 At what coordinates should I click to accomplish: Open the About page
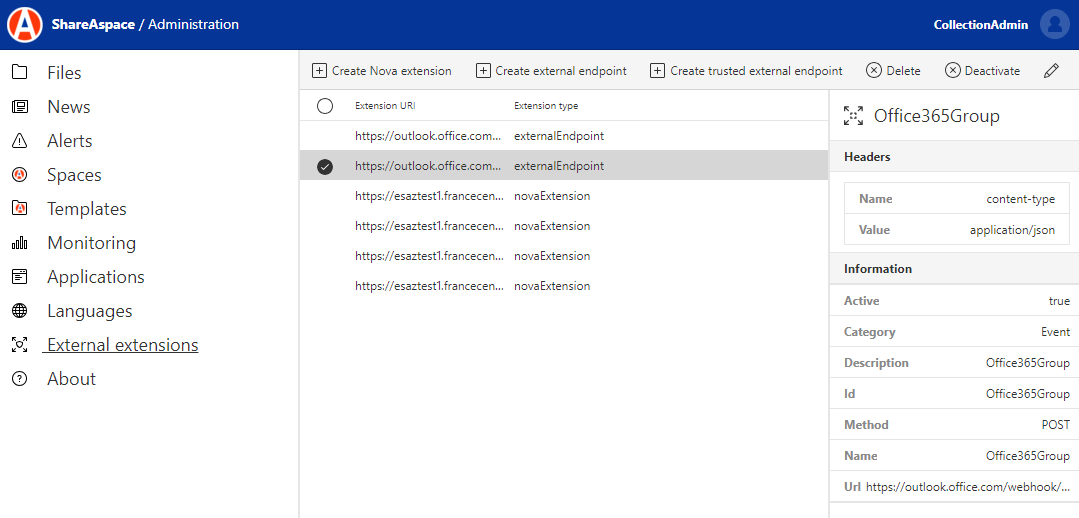(x=72, y=379)
